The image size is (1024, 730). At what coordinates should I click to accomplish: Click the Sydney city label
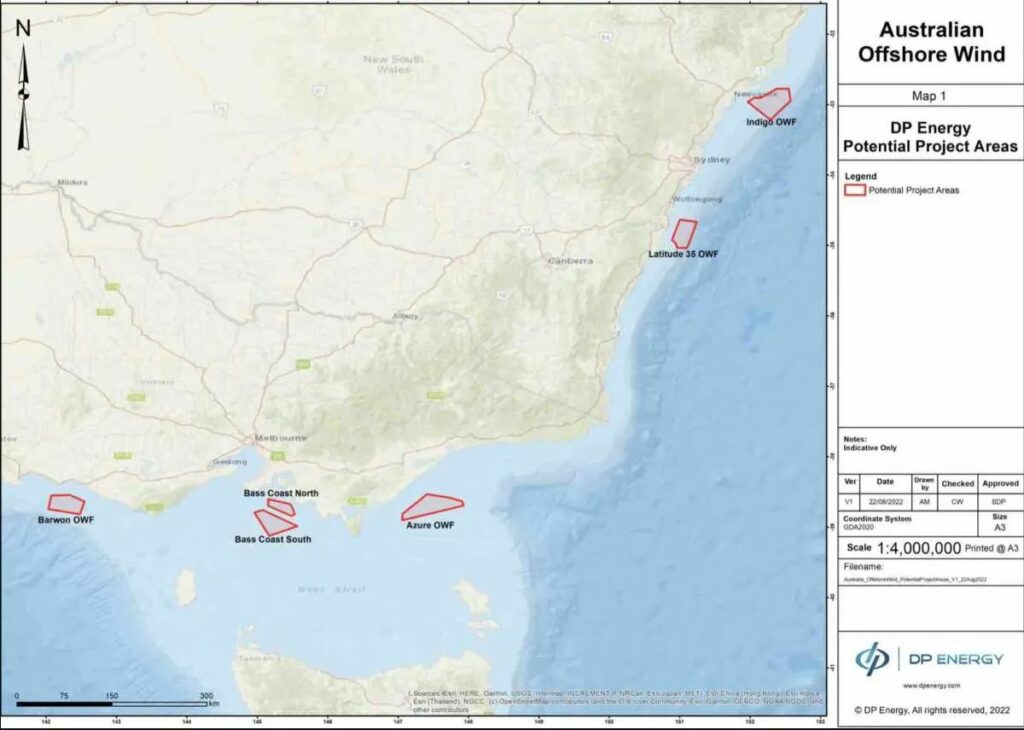[x=712, y=160]
